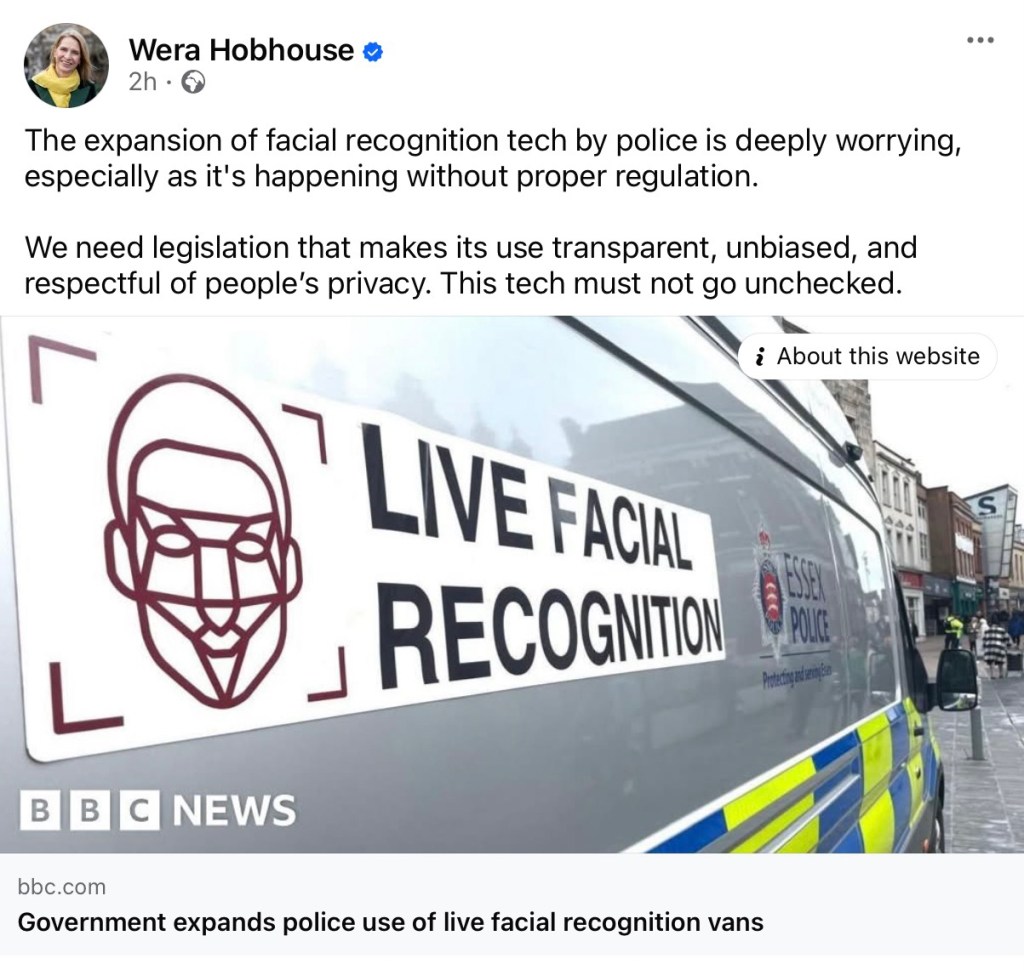The image size is (1024, 970).
Task: Open the 2h post timestamp
Action: [x=142, y=82]
